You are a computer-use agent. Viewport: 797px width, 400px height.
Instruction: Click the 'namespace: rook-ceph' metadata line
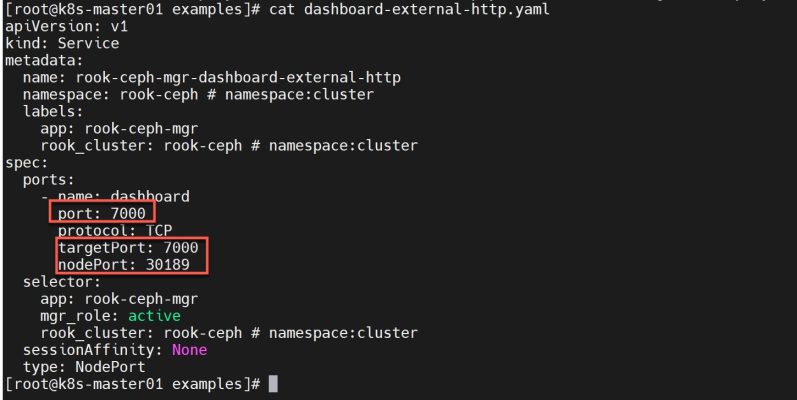tap(198, 95)
